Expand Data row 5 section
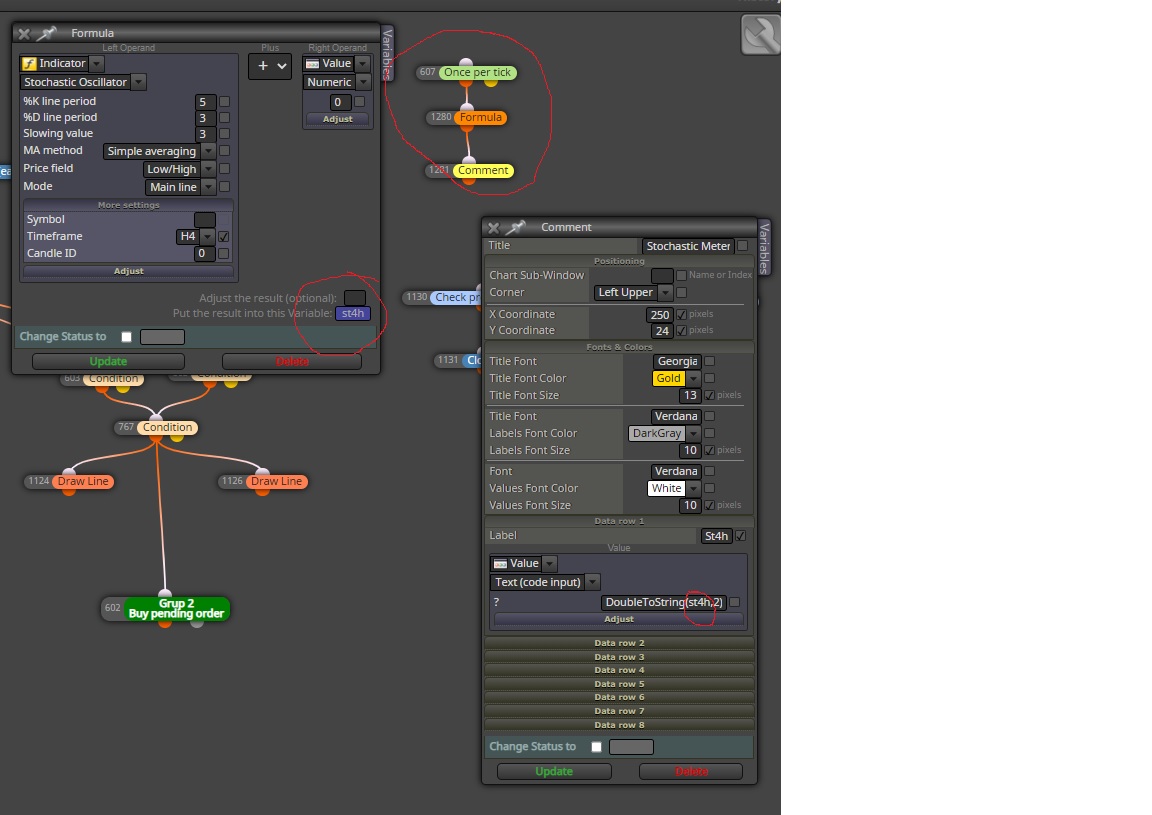This screenshot has height=815, width=1152. pos(619,684)
